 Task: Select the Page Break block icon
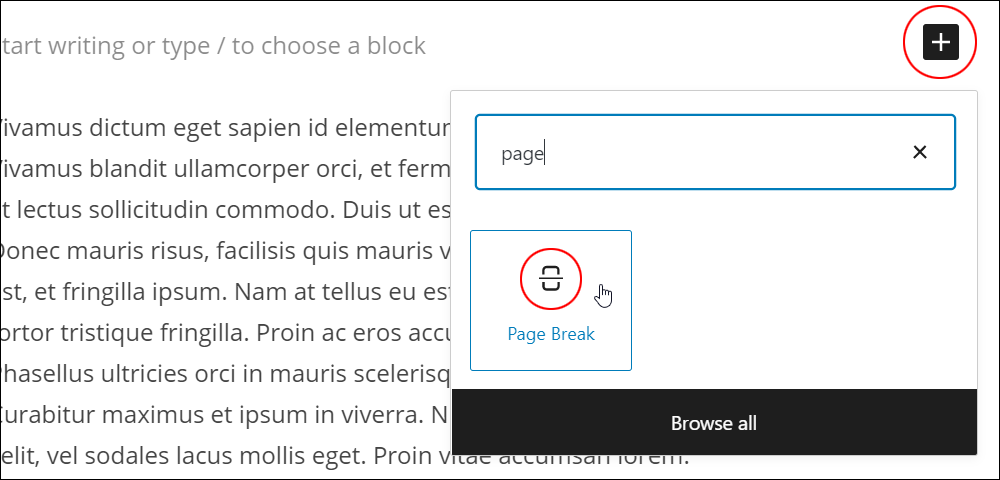coord(551,279)
